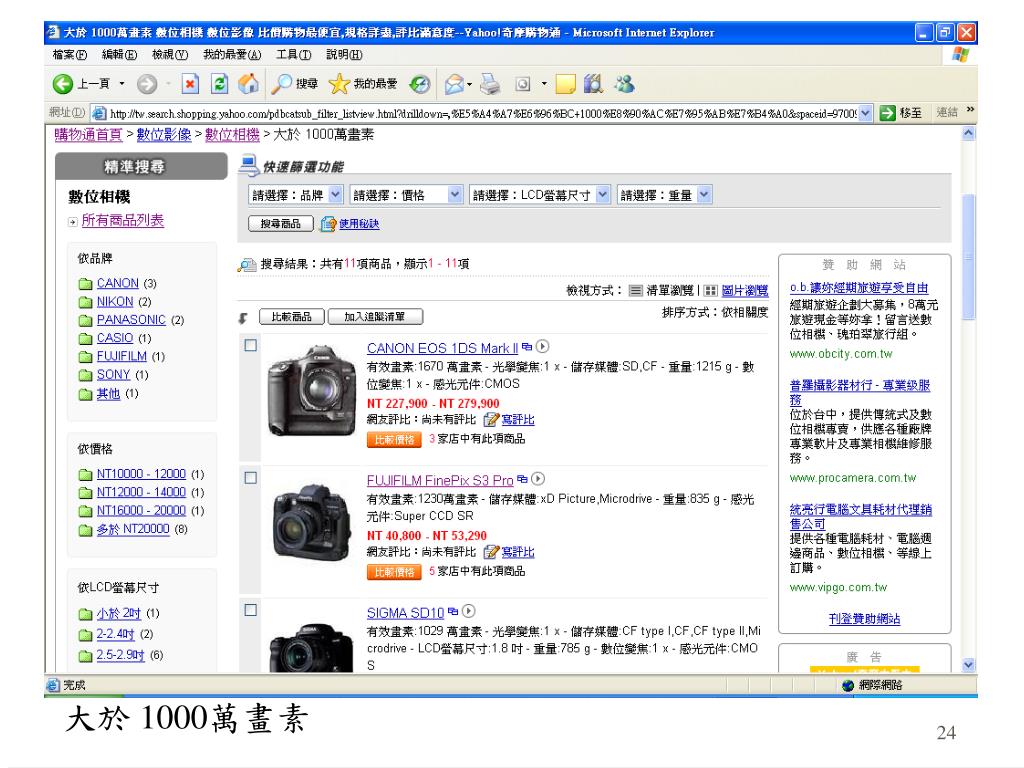Screen dimensions: 1024x768
Task: Open the History clock icon
Action: coord(419,84)
